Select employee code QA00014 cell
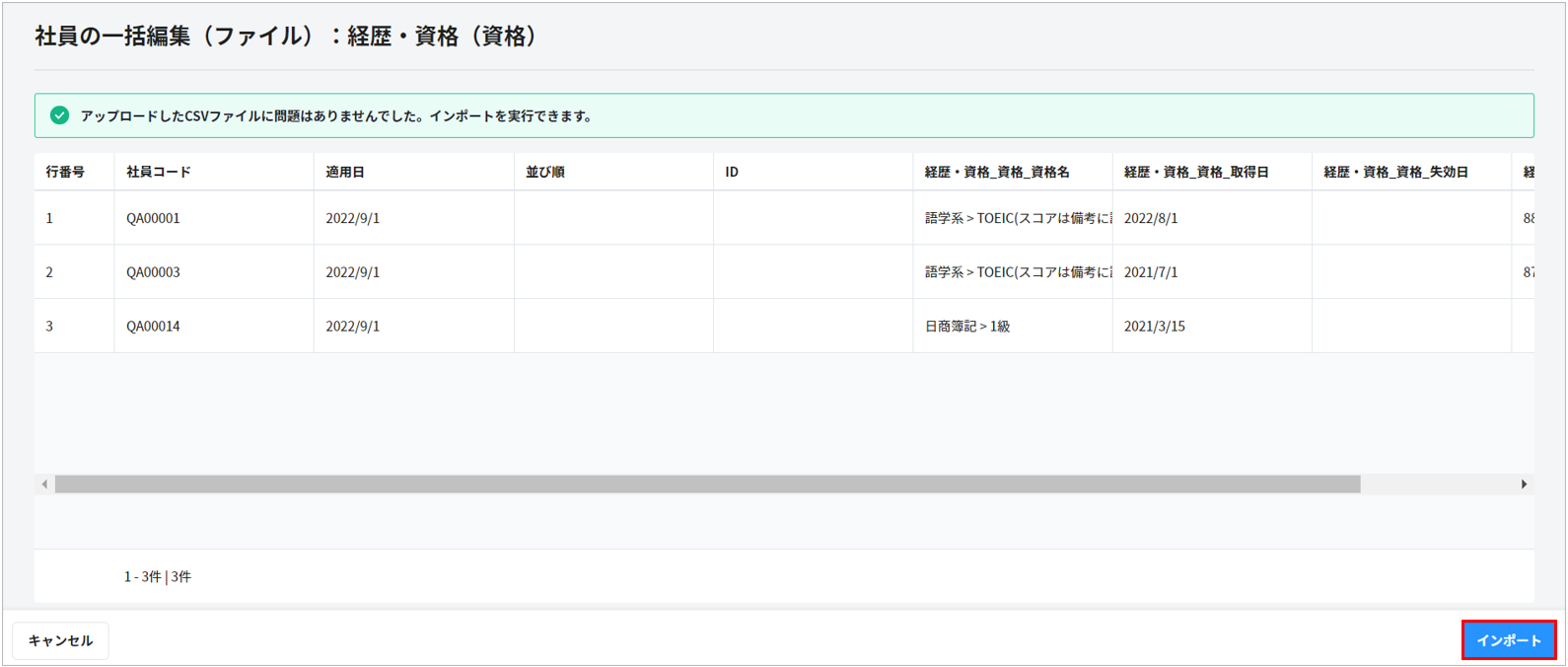This screenshot has width=1568, height=667. [154, 327]
